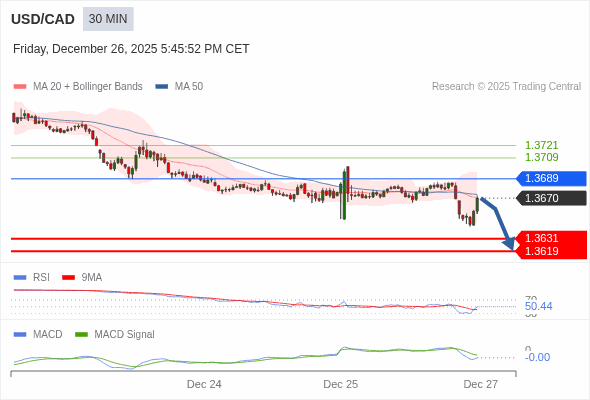Screen dimensions: 590x400
Task: Click the MA 50 legend label
Action: (189, 87)
